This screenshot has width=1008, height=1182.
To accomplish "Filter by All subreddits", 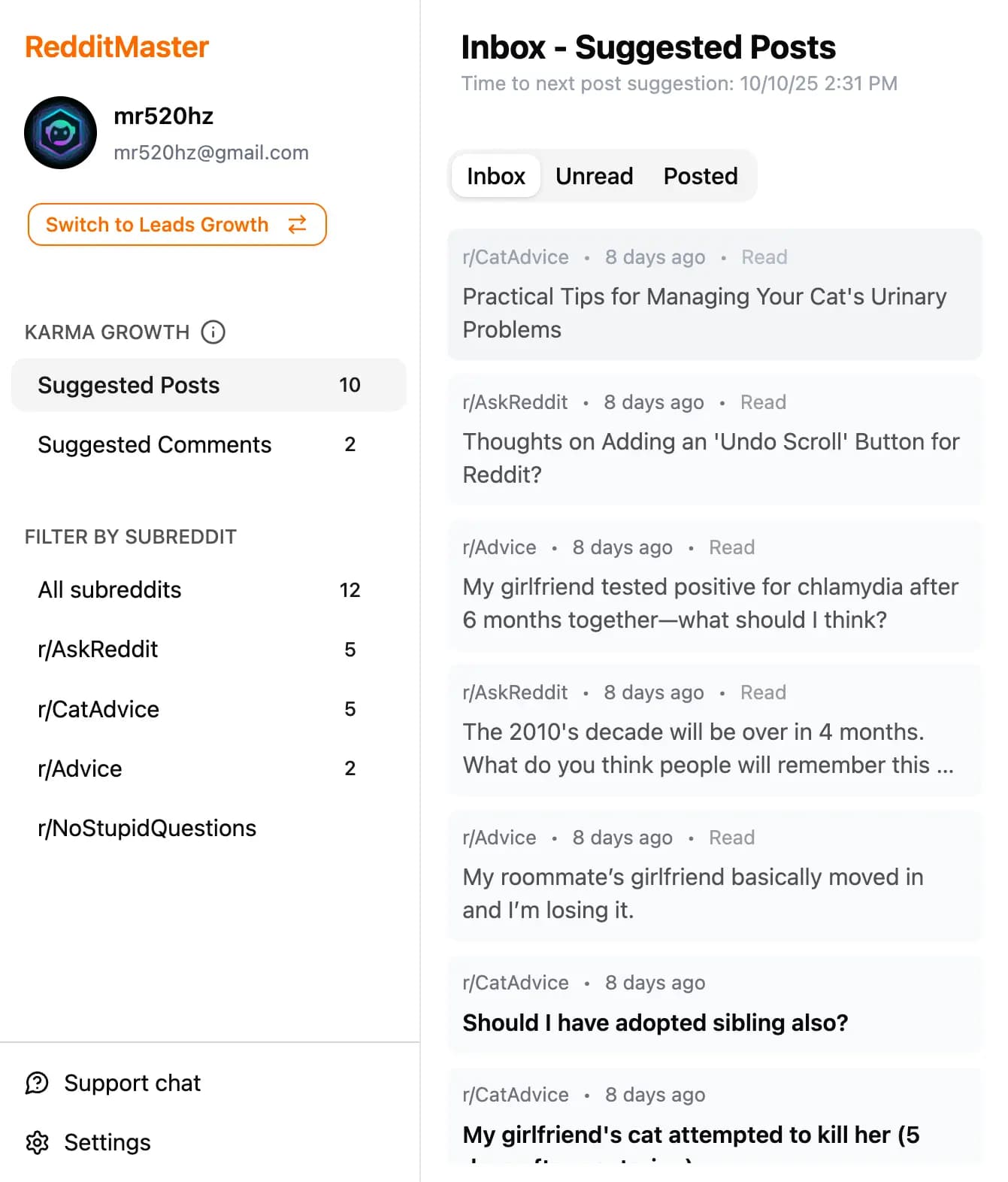I will (110, 589).
